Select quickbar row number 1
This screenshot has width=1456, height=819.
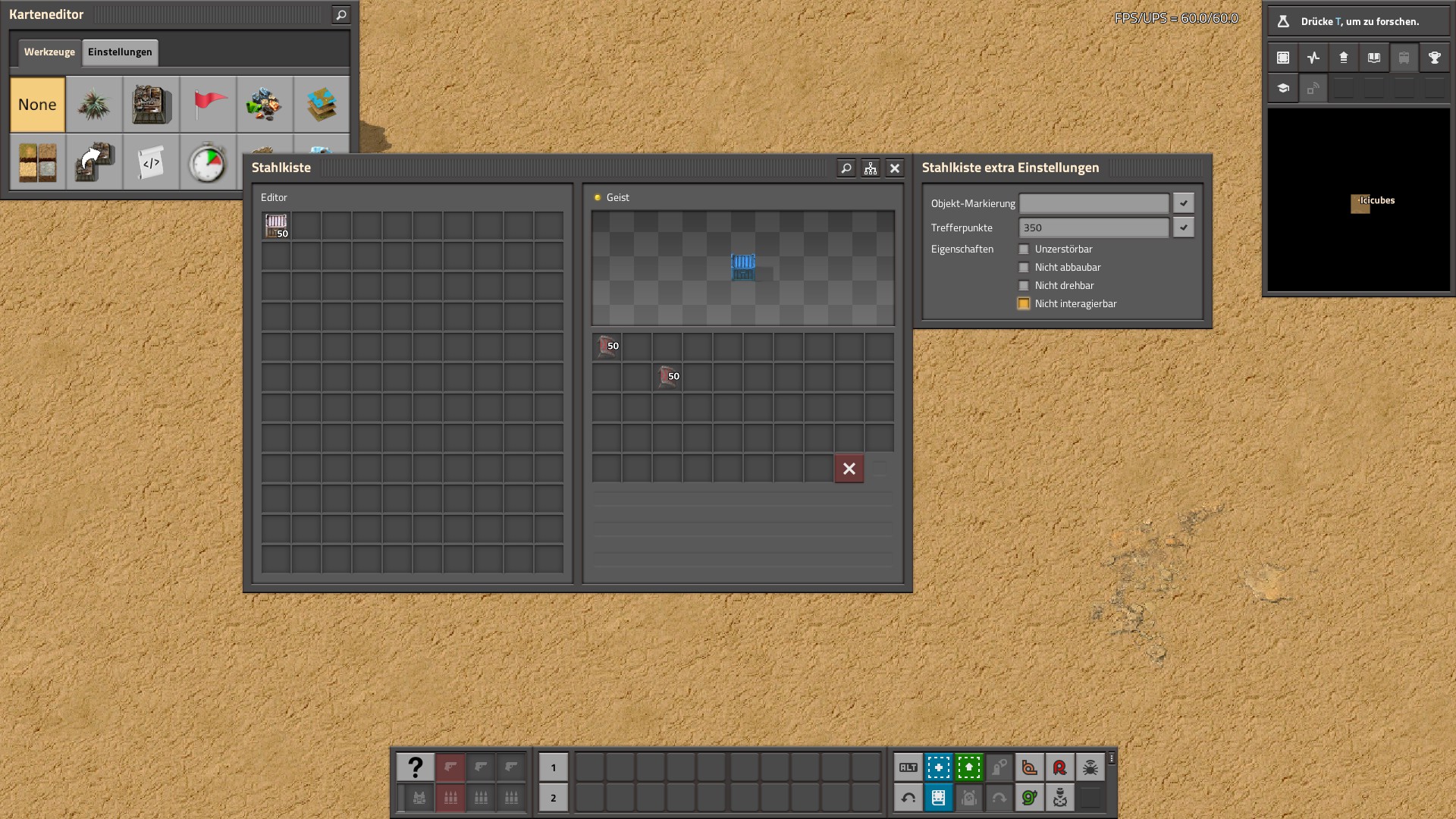tap(553, 767)
